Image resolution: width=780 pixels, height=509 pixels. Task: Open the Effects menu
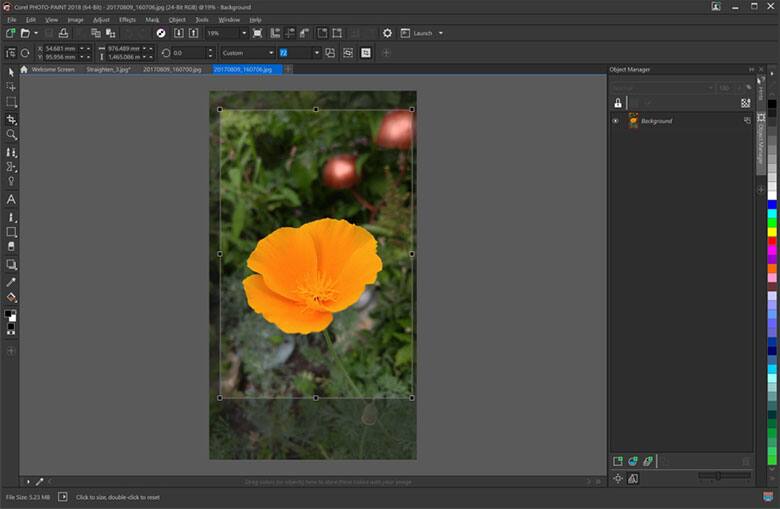point(127,19)
